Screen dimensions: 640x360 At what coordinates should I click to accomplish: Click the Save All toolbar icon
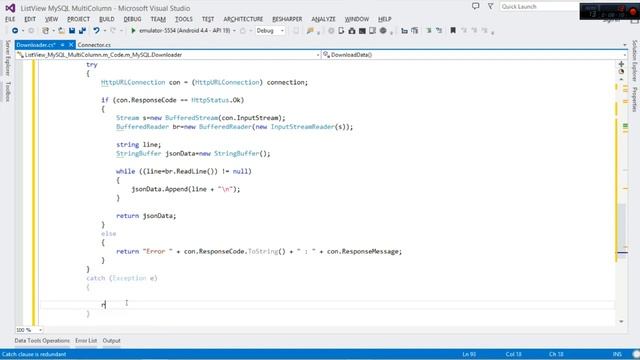pyautogui.click(x=82, y=31)
